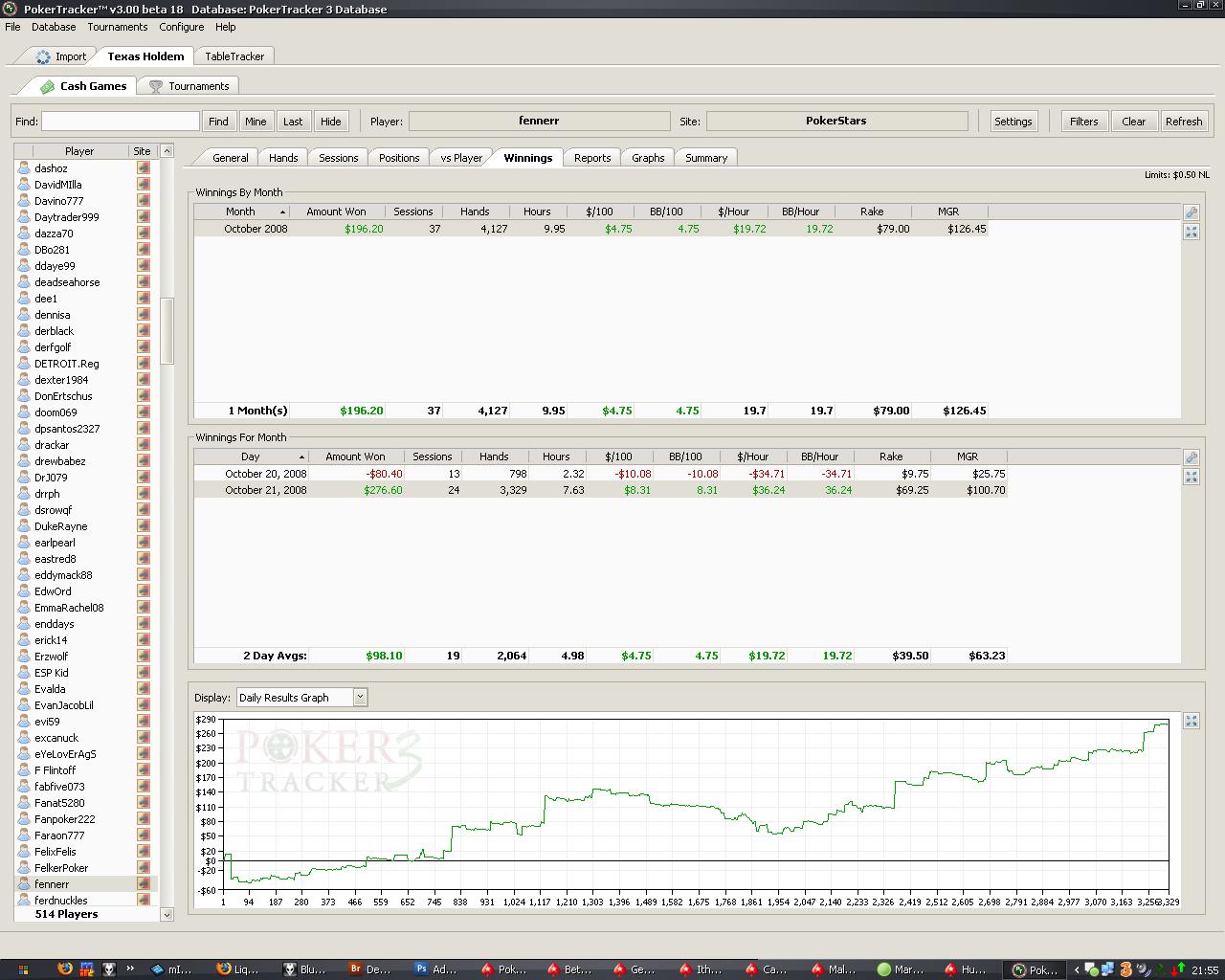Viewport: 1225px width, 980px height.
Task: Select player 'fennerr' in the list
Action: point(86,884)
